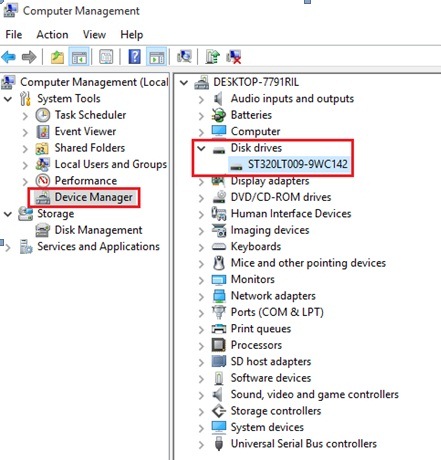
Task: Click the Network adapters icon
Action: [x=219, y=296]
